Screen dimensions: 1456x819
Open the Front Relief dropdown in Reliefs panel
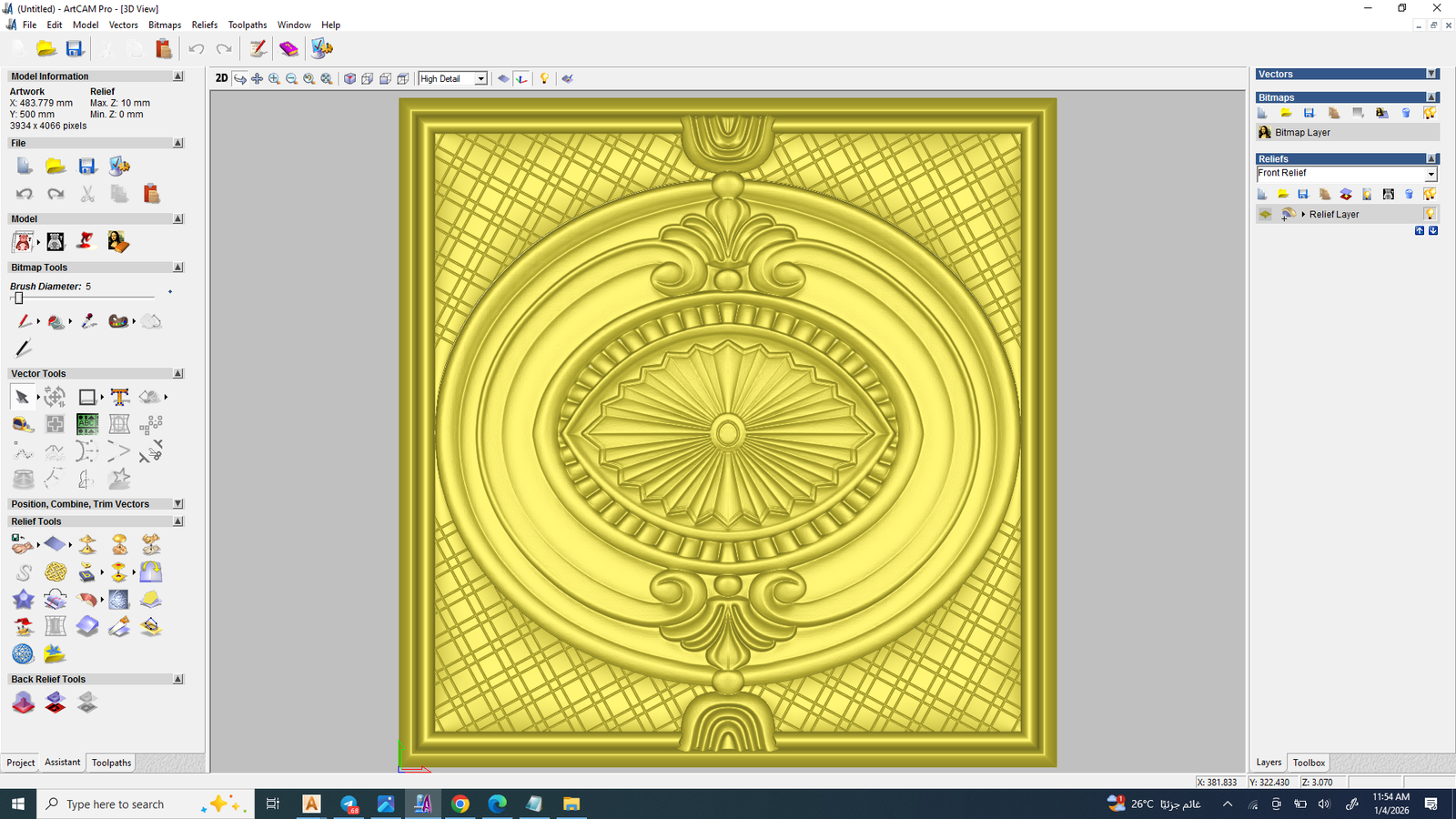click(1433, 173)
